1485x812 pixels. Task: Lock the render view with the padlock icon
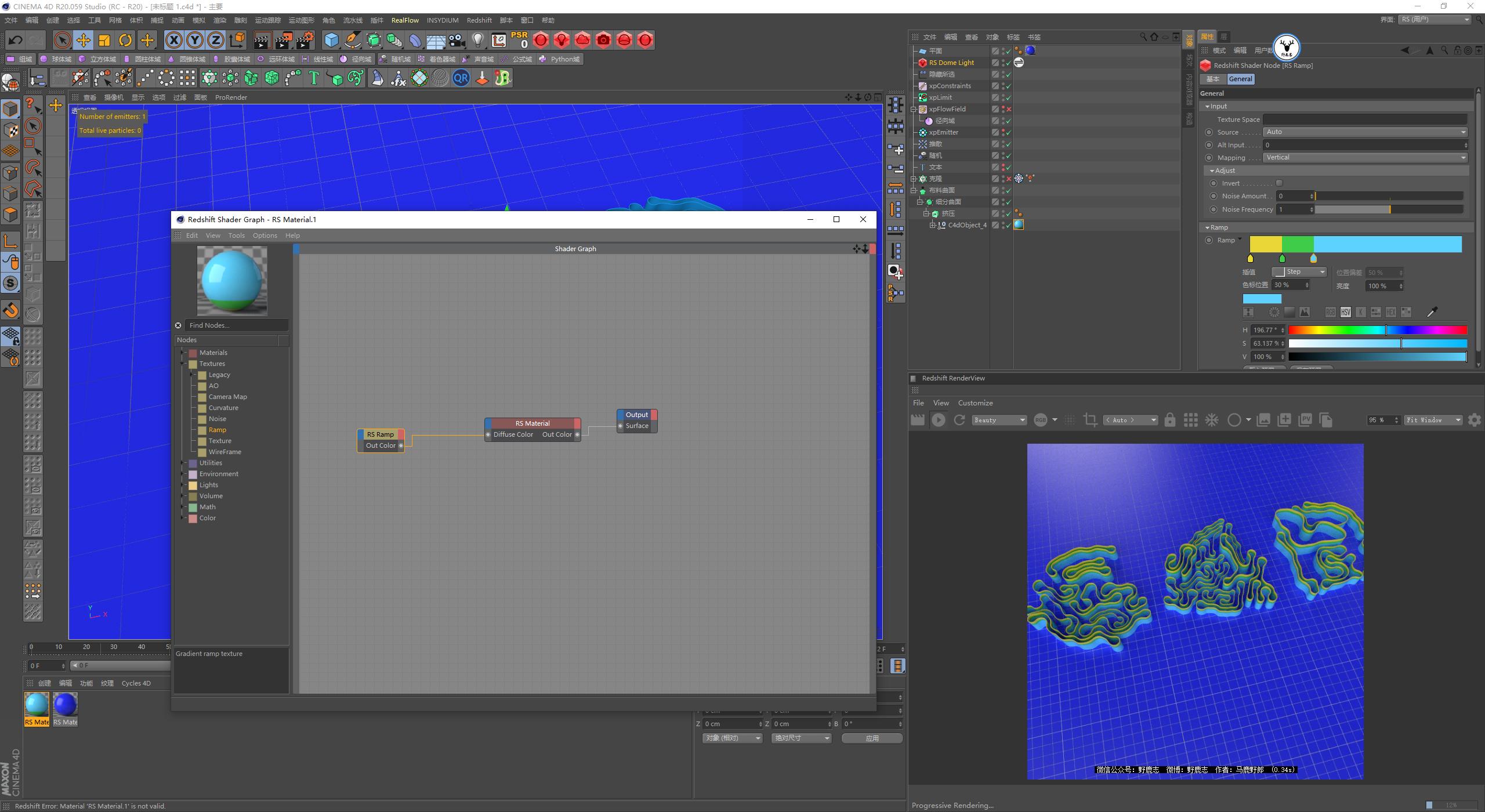pos(1170,419)
